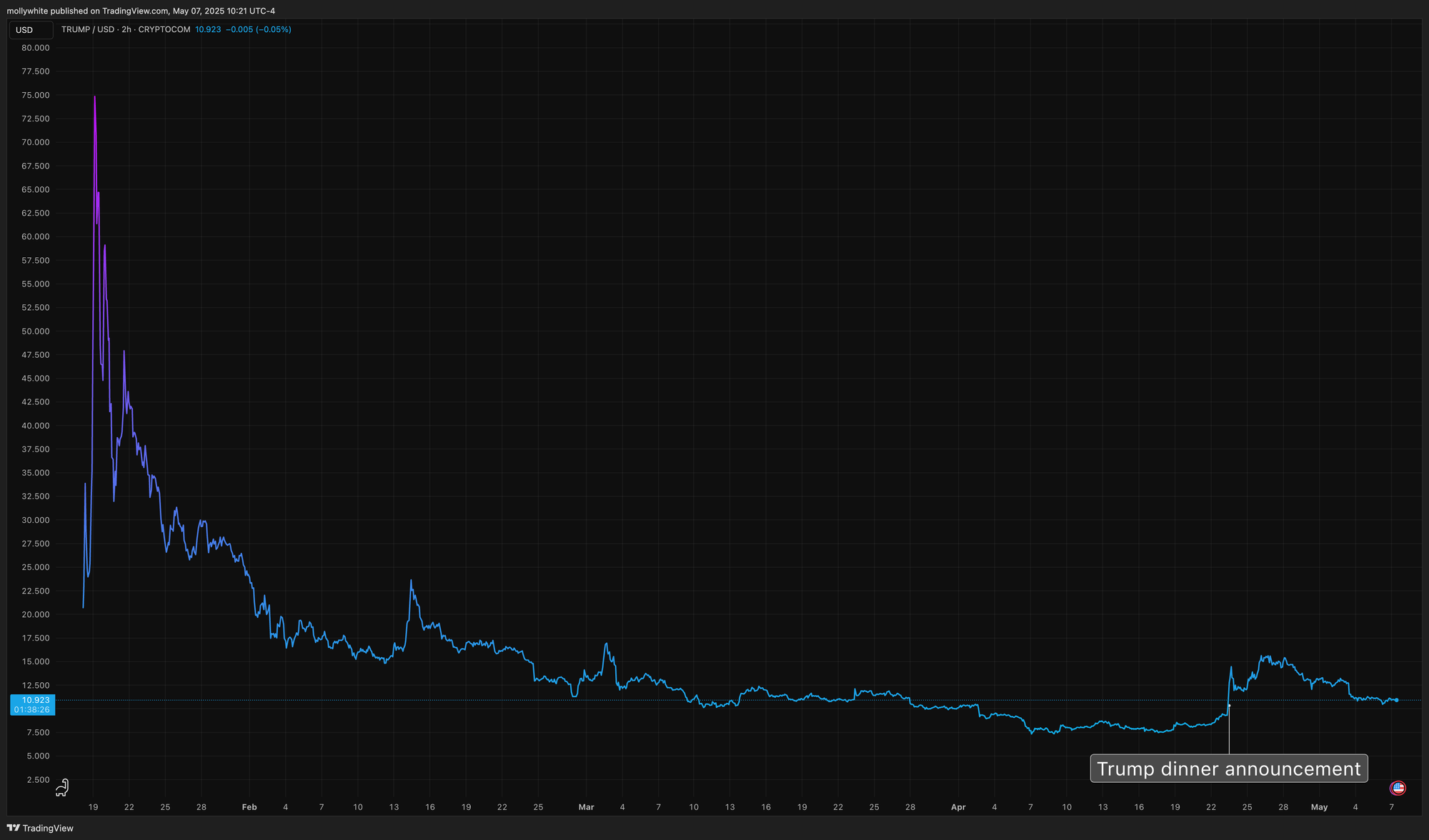Click the 42.500 price axis label
Screen dimensions: 1429x840
pos(36,402)
